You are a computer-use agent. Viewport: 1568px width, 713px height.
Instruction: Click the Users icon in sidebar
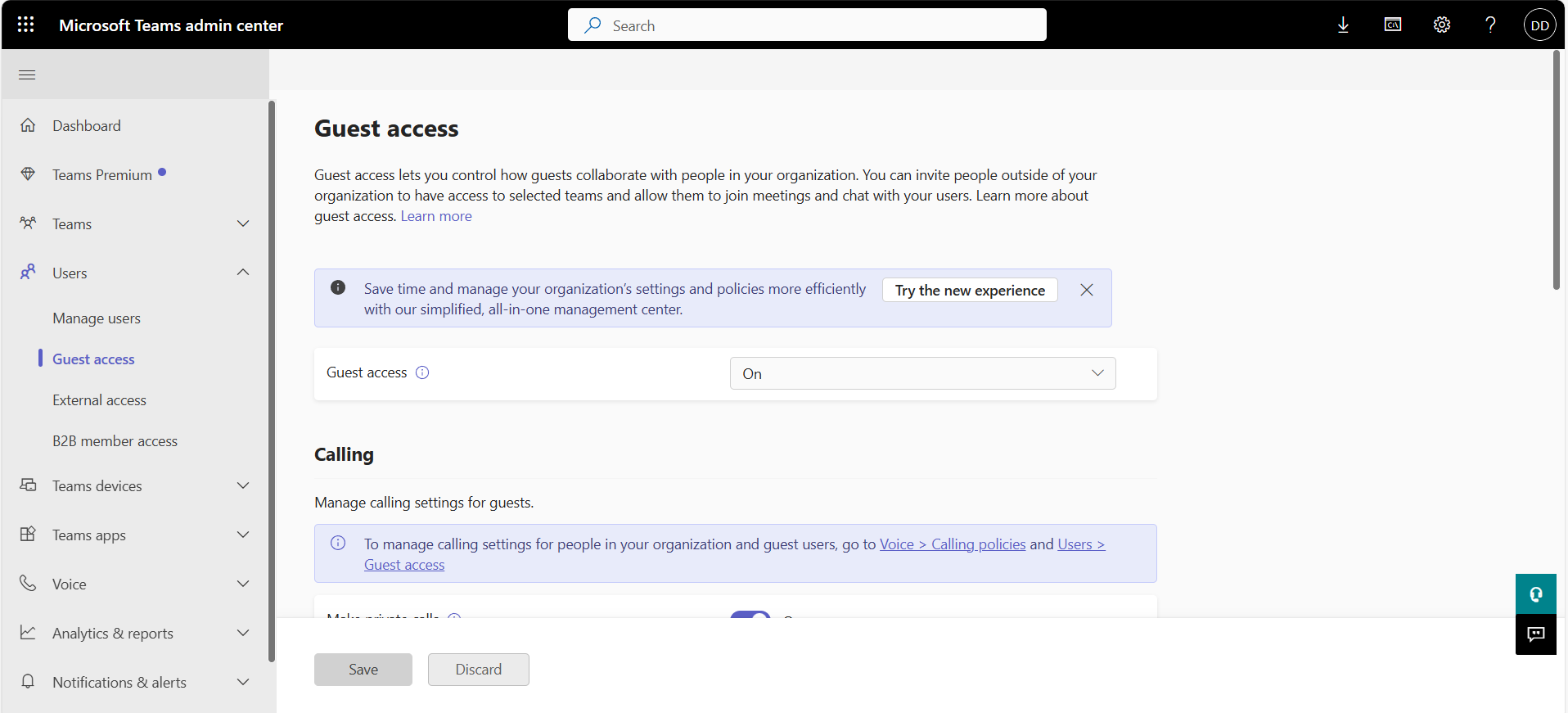click(28, 272)
